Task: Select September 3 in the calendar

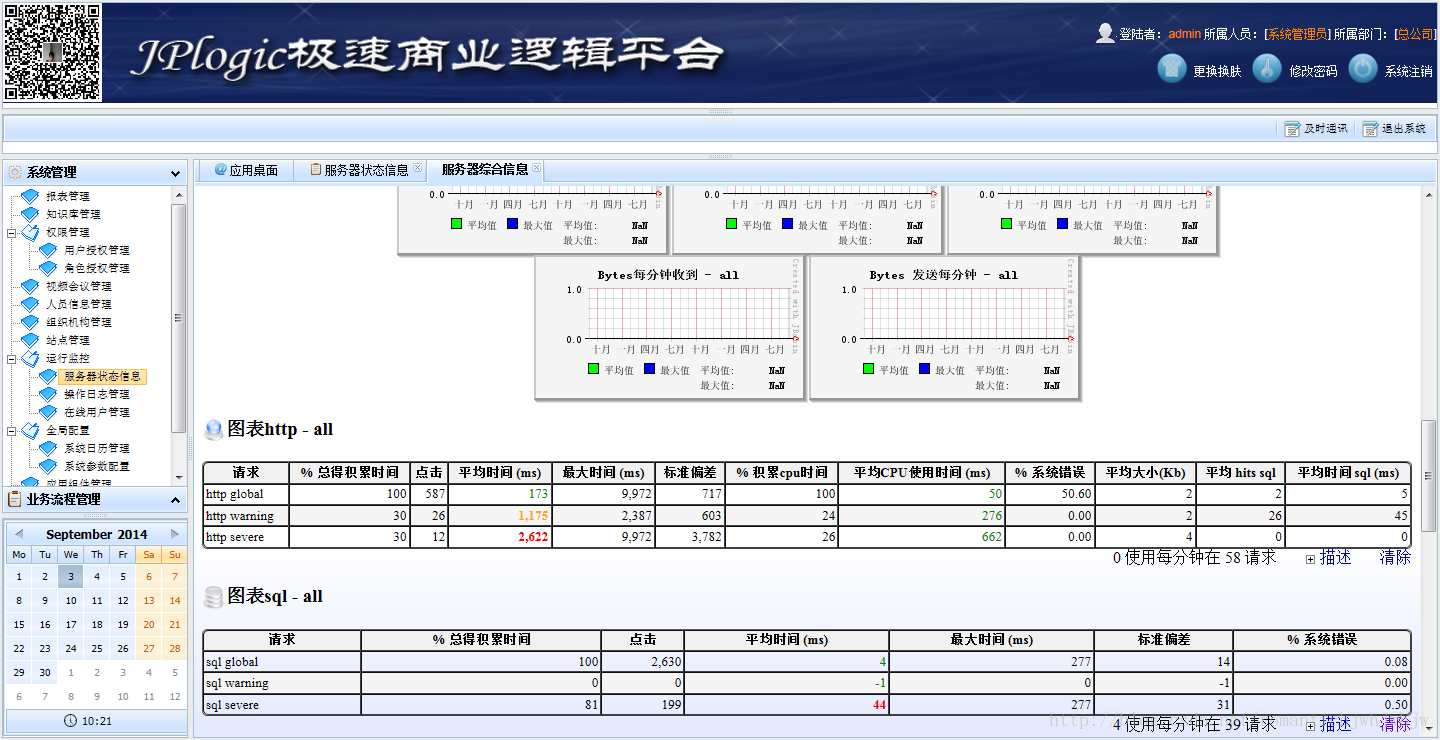Action: click(x=71, y=576)
